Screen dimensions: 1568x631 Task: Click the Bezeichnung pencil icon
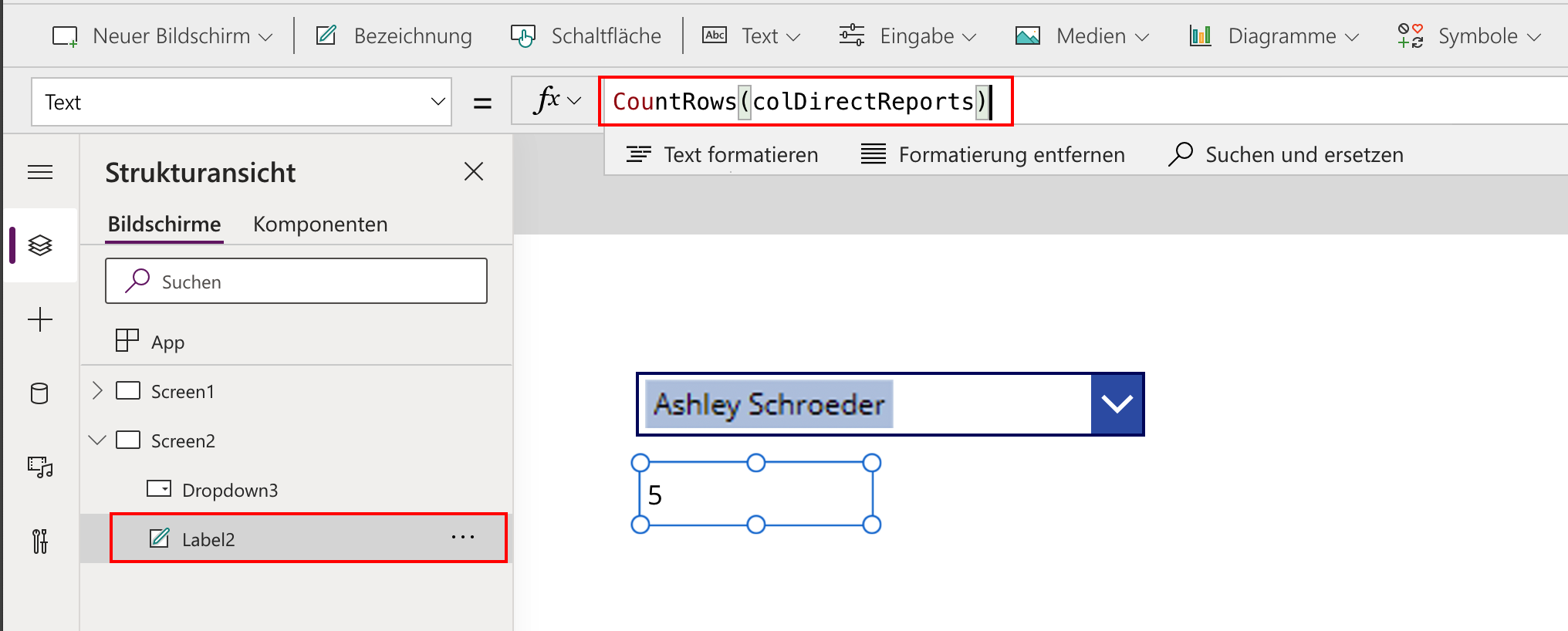(x=326, y=35)
